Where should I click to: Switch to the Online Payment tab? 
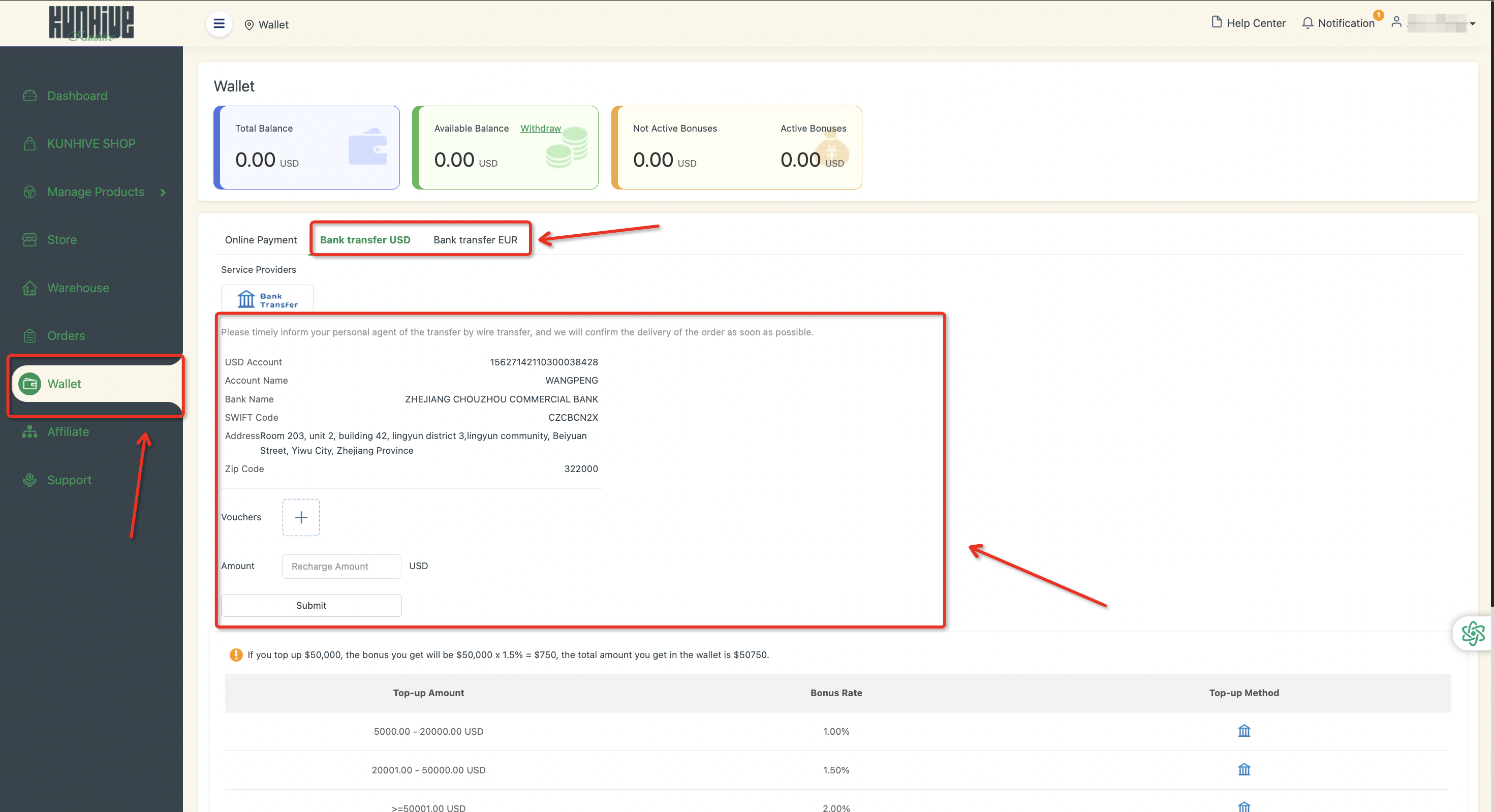click(260, 239)
